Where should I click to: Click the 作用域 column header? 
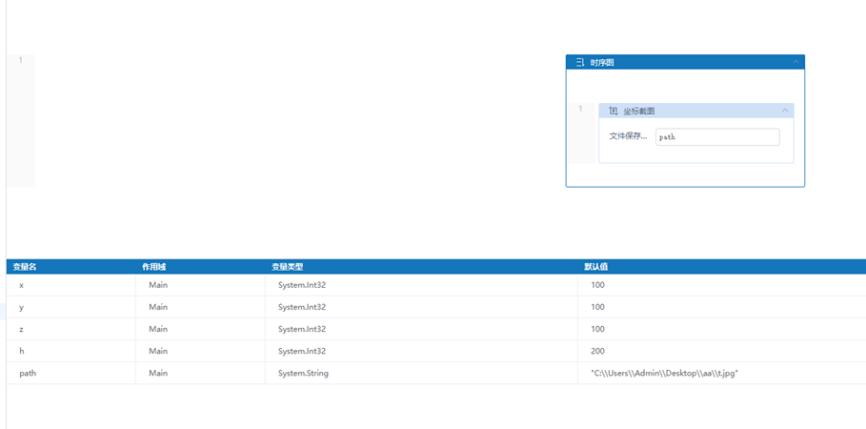tap(154, 267)
